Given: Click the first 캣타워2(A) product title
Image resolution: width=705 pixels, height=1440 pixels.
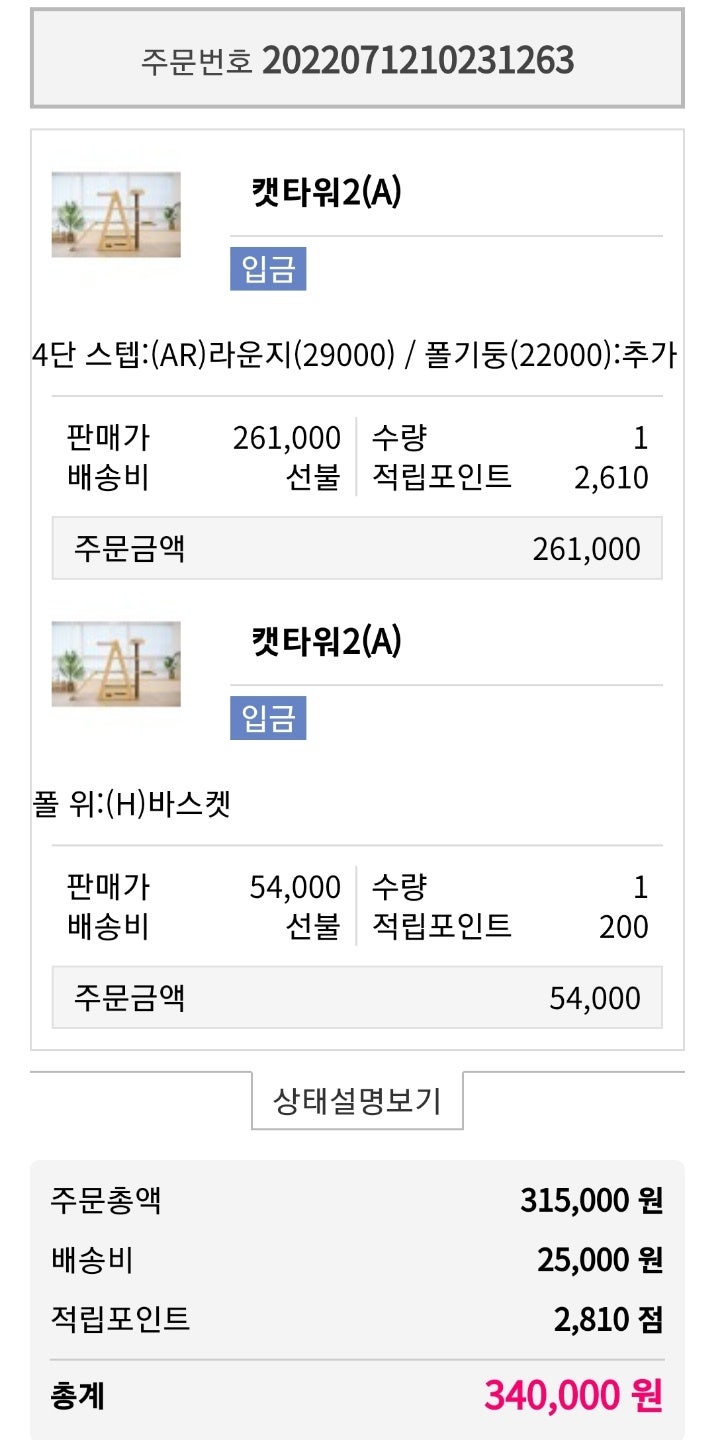Looking at the screenshot, I should pyautogui.click(x=326, y=192).
